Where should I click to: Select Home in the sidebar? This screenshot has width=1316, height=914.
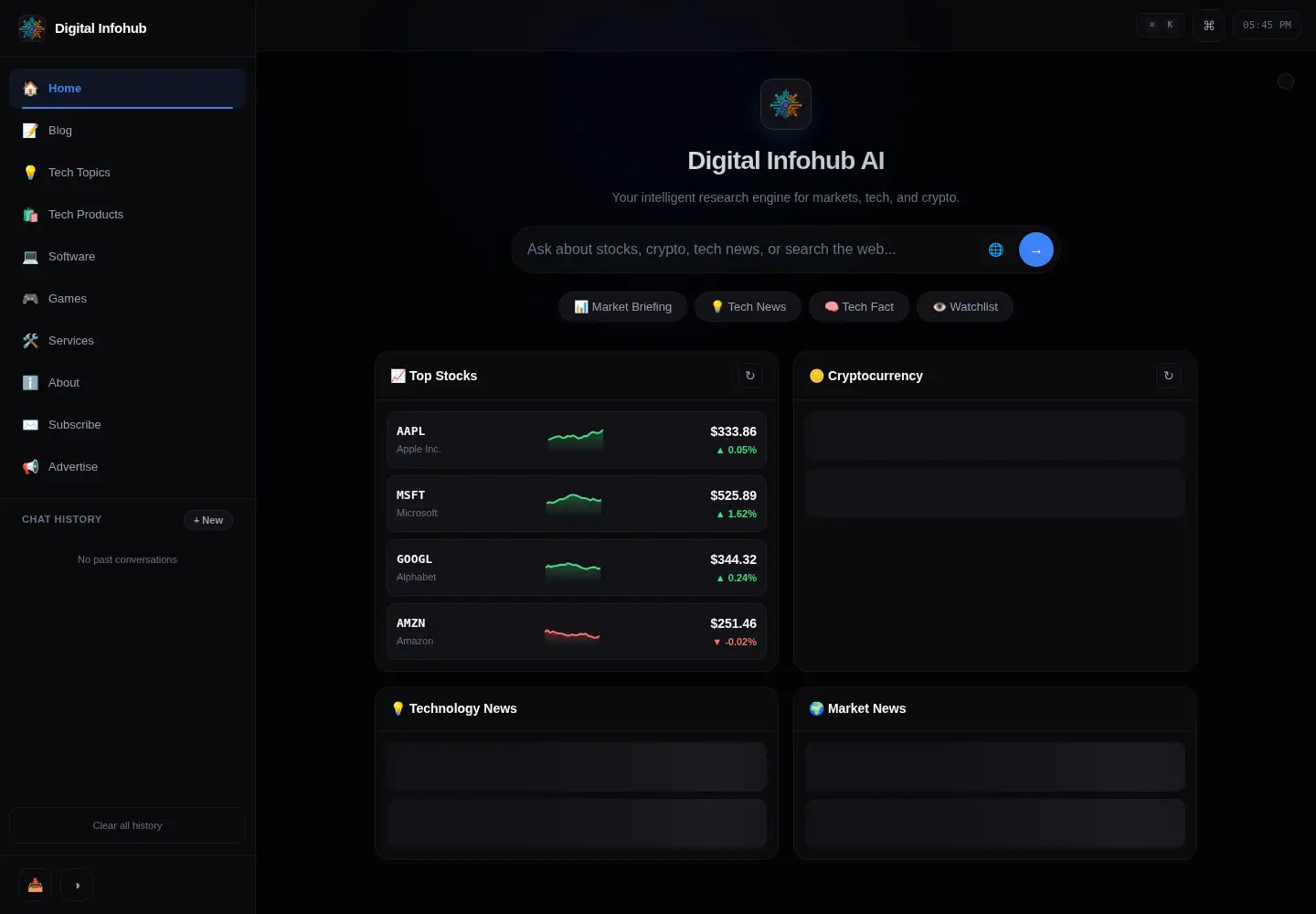127,89
